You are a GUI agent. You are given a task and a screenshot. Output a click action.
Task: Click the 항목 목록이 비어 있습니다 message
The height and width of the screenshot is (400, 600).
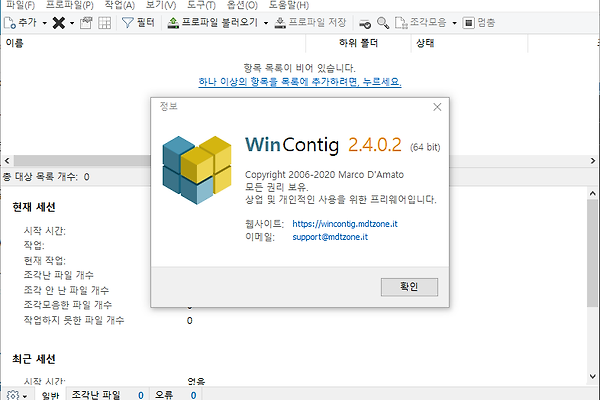(x=300, y=68)
